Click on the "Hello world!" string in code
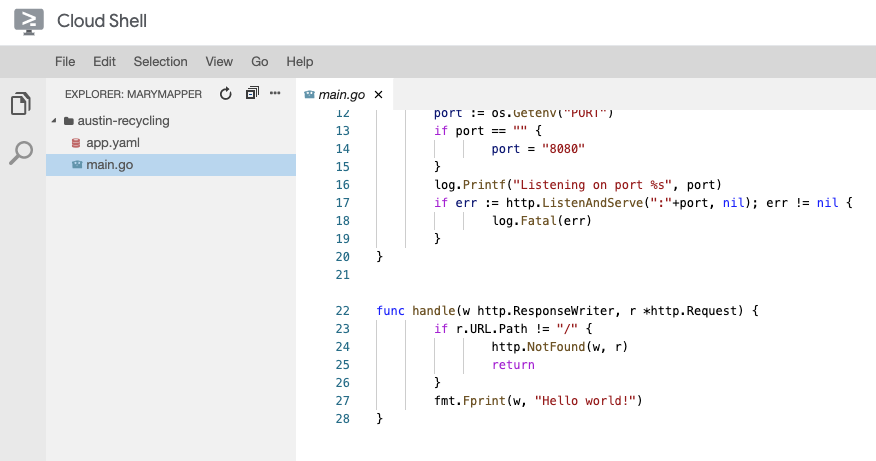Image resolution: width=876 pixels, height=461 pixels. tap(585, 401)
